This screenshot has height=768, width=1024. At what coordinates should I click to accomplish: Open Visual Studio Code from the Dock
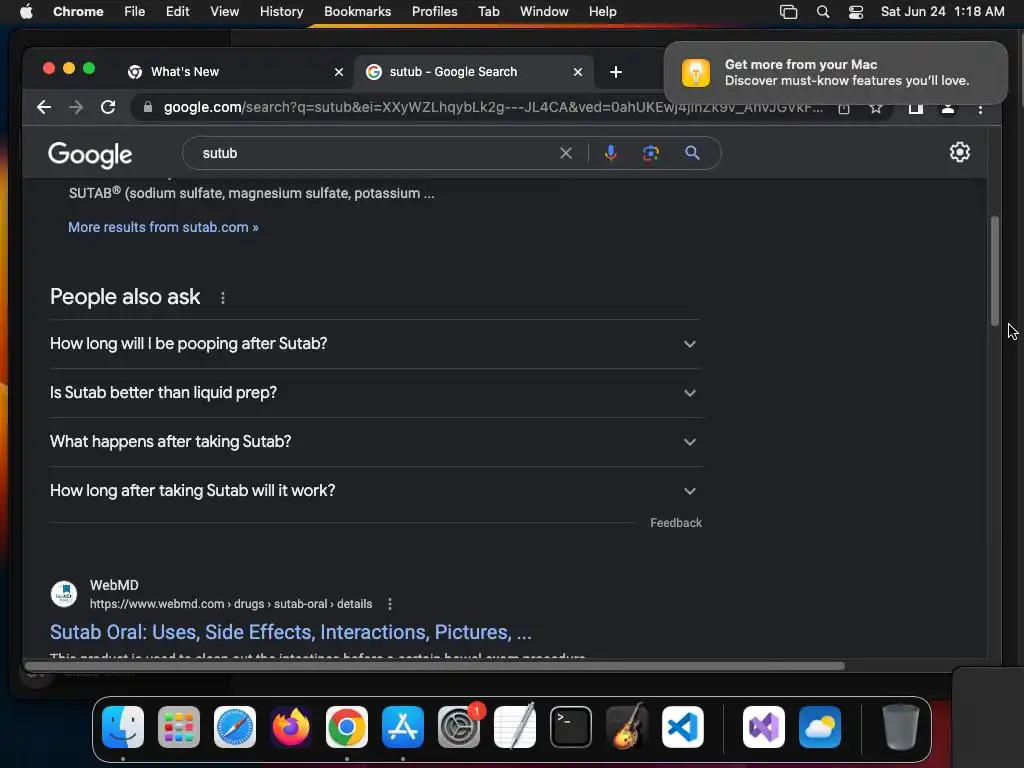pos(683,727)
